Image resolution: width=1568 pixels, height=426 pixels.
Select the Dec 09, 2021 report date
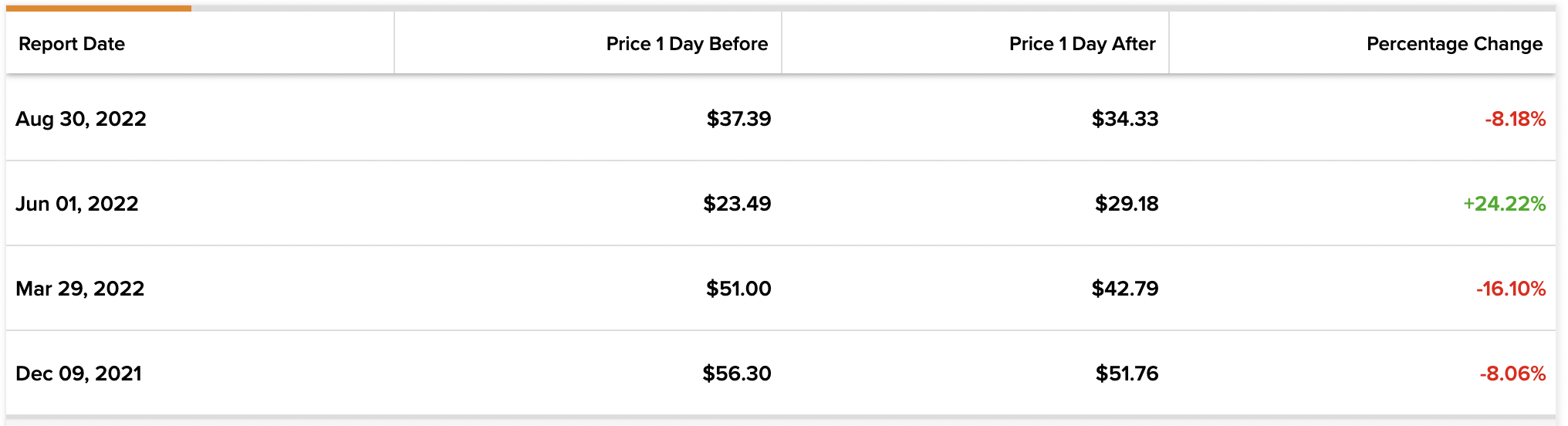tap(79, 374)
